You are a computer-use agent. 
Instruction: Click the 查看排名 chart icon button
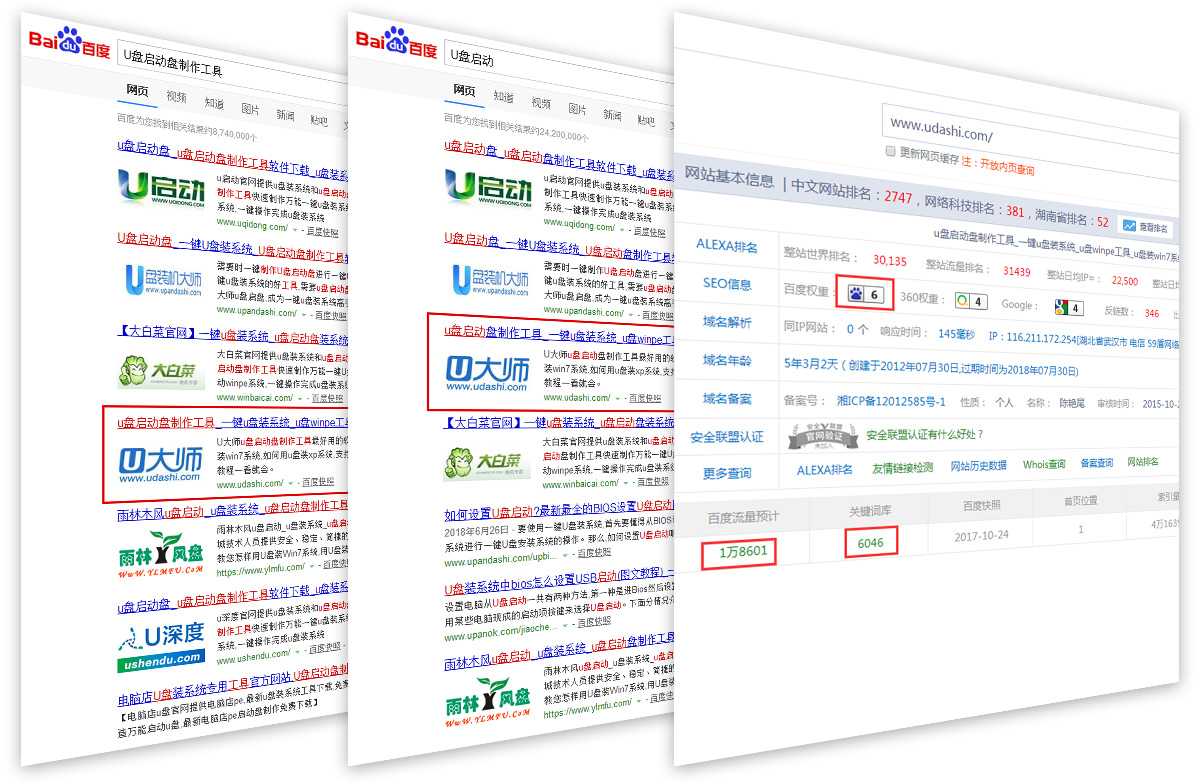pos(1130,226)
